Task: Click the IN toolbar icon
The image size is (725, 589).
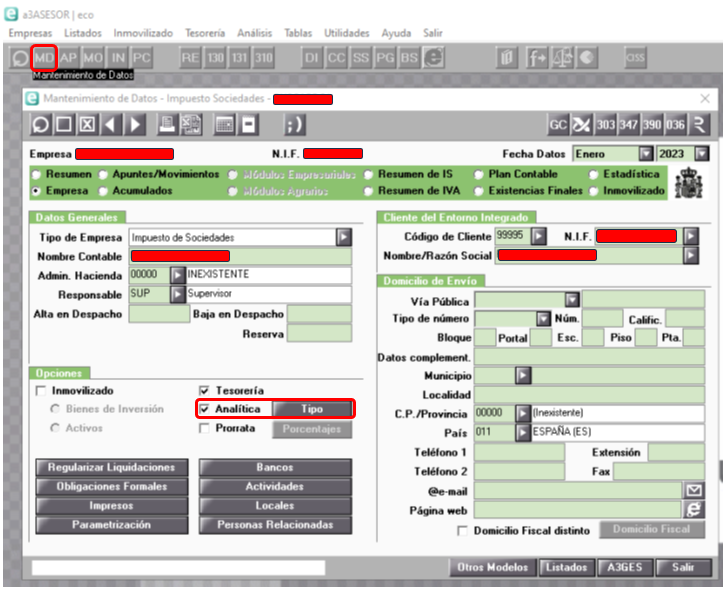Action: 117,58
